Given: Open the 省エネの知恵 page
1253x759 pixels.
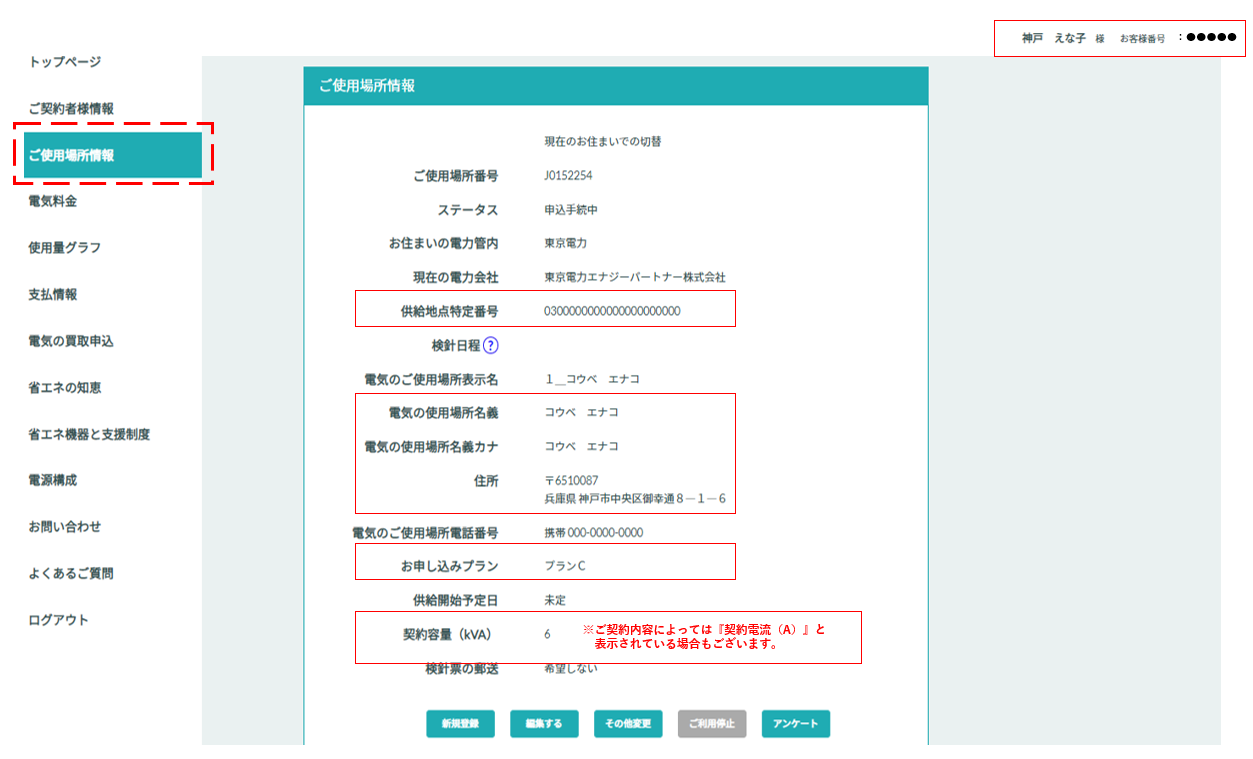Looking at the screenshot, I should coord(65,388).
